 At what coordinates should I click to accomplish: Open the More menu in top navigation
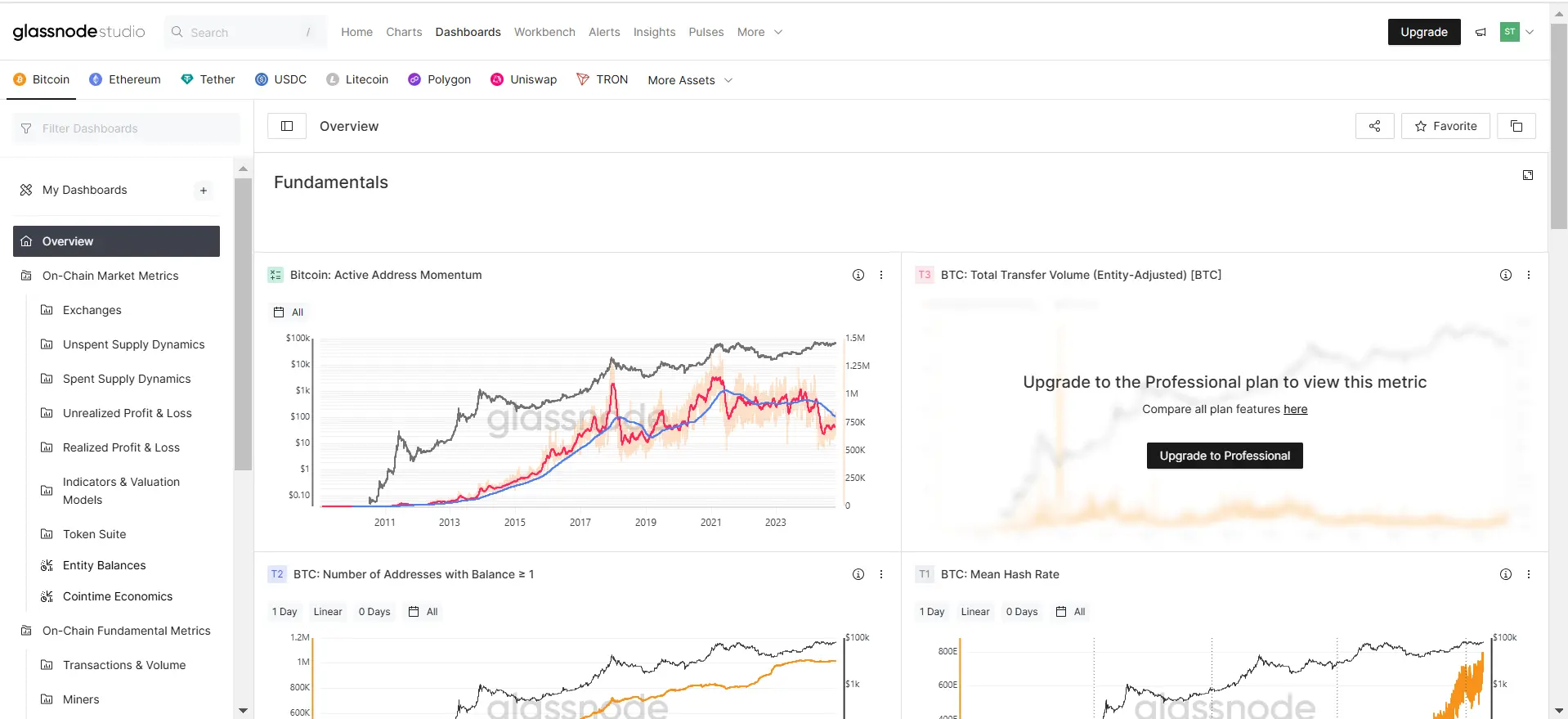point(759,32)
